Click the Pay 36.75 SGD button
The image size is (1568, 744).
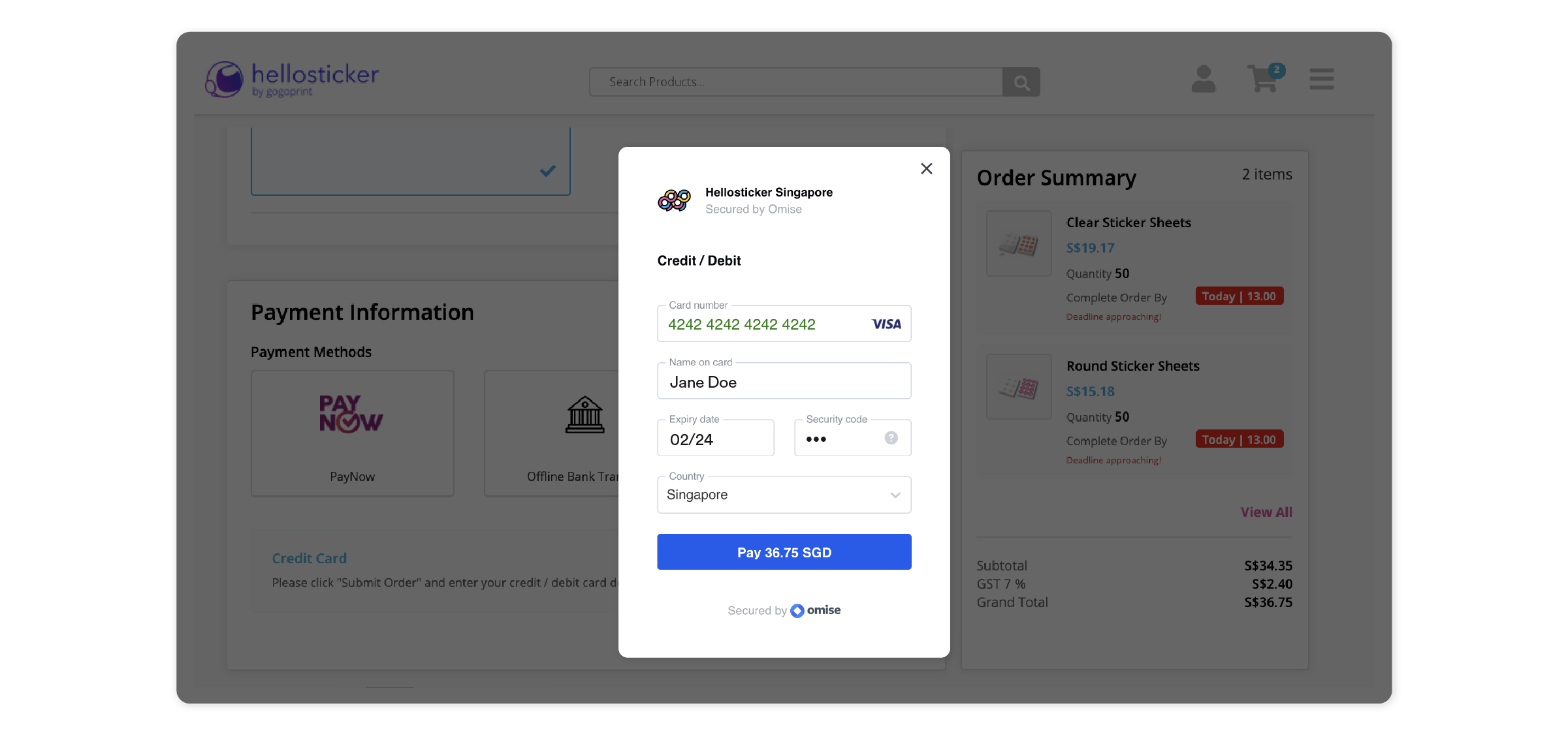coord(784,552)
